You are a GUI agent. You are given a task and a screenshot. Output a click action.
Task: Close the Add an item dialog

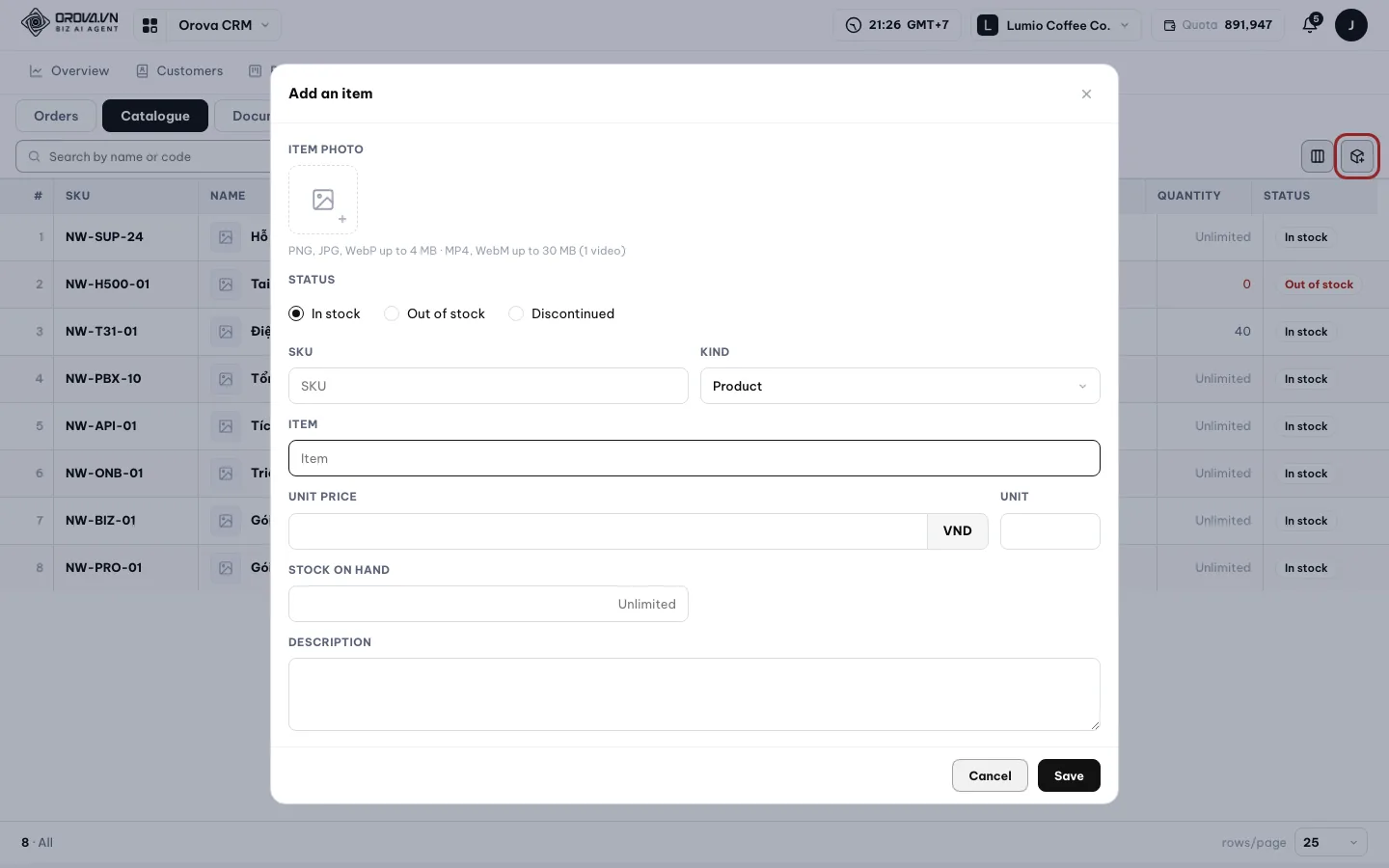[1086, 94]
